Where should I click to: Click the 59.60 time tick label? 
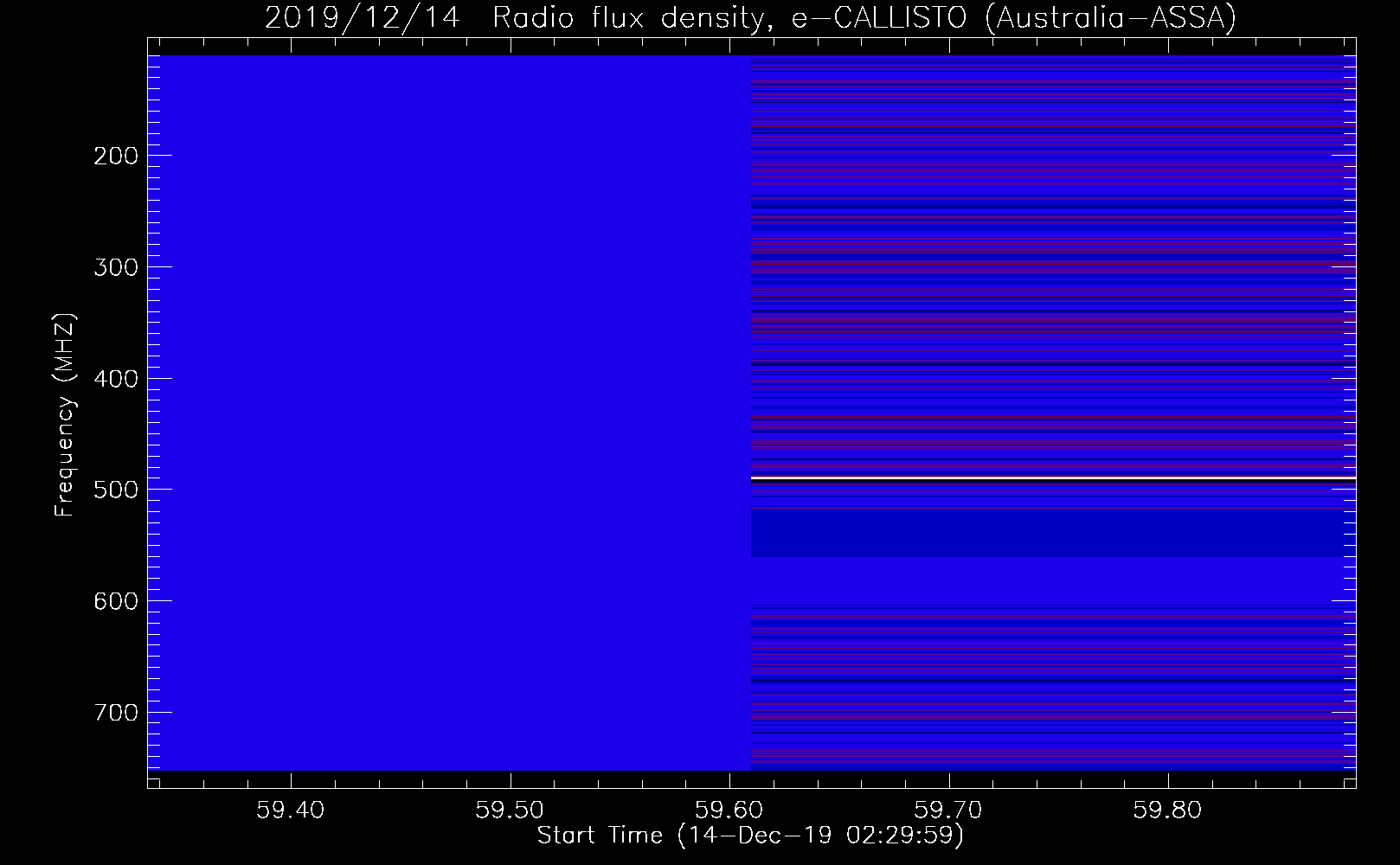(x=730, y=810)
